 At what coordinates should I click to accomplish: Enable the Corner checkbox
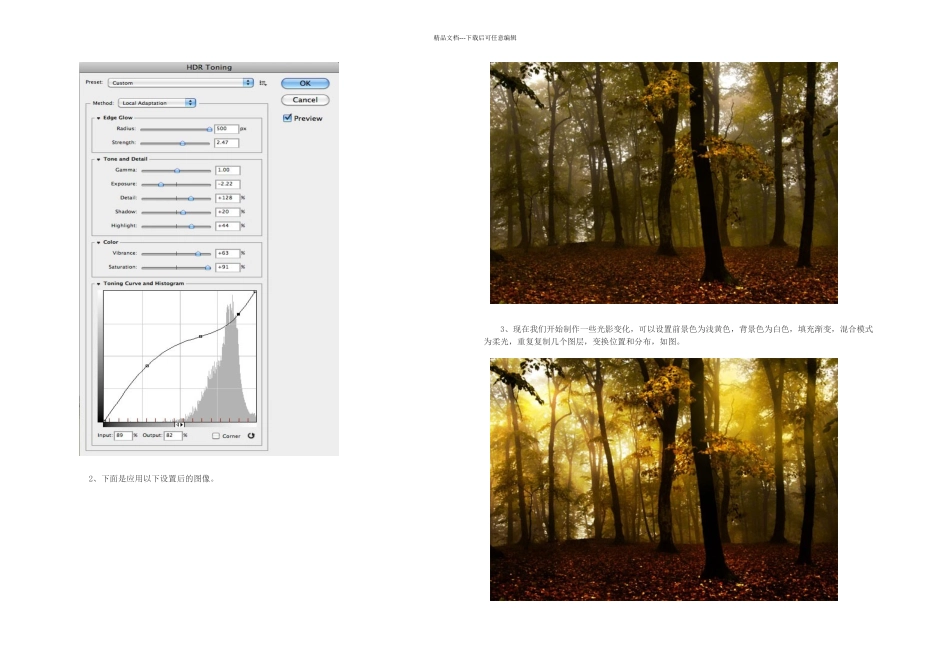click(216, 436)
